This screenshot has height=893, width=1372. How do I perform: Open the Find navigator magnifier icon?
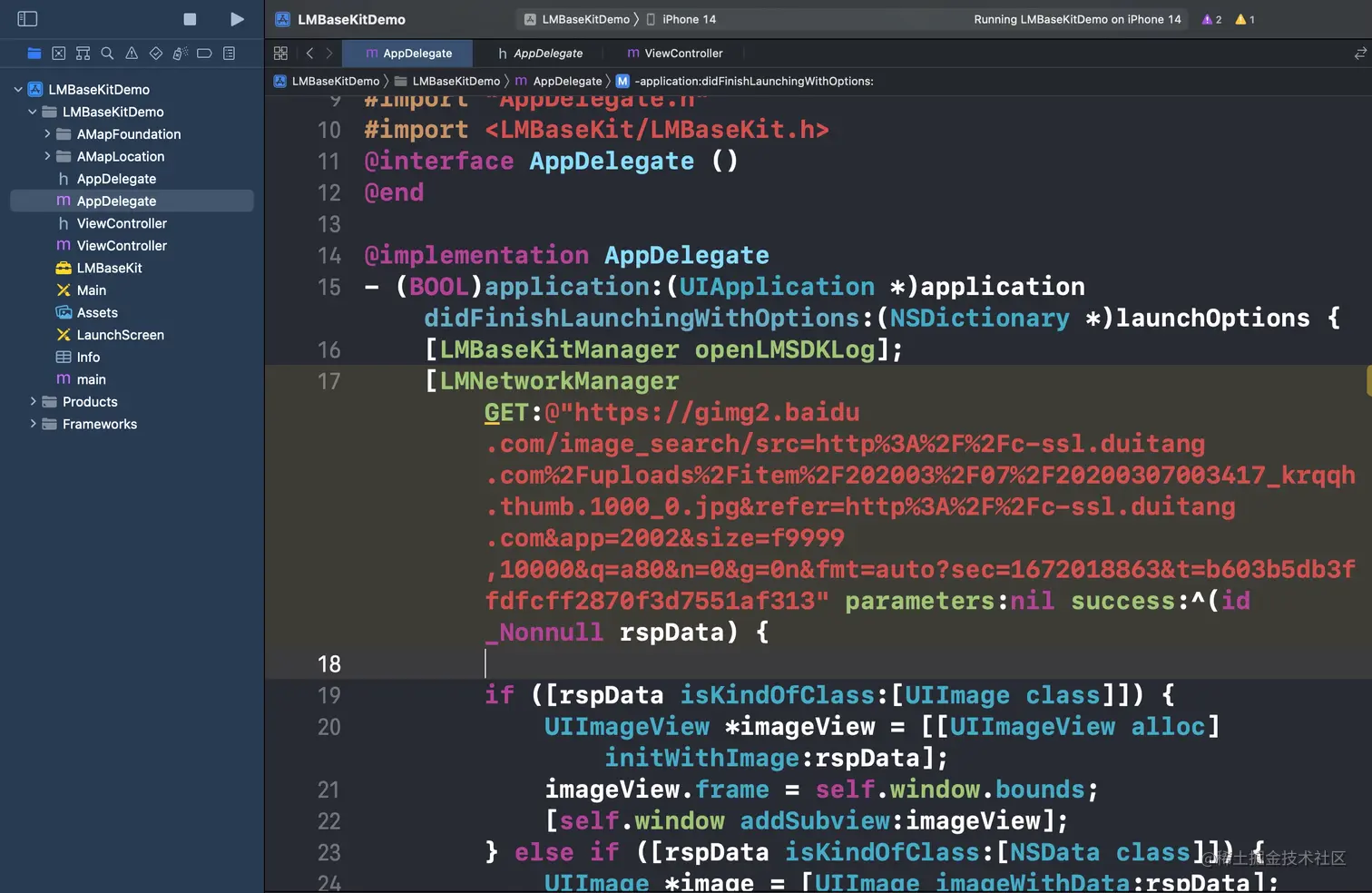click(107, 54)
